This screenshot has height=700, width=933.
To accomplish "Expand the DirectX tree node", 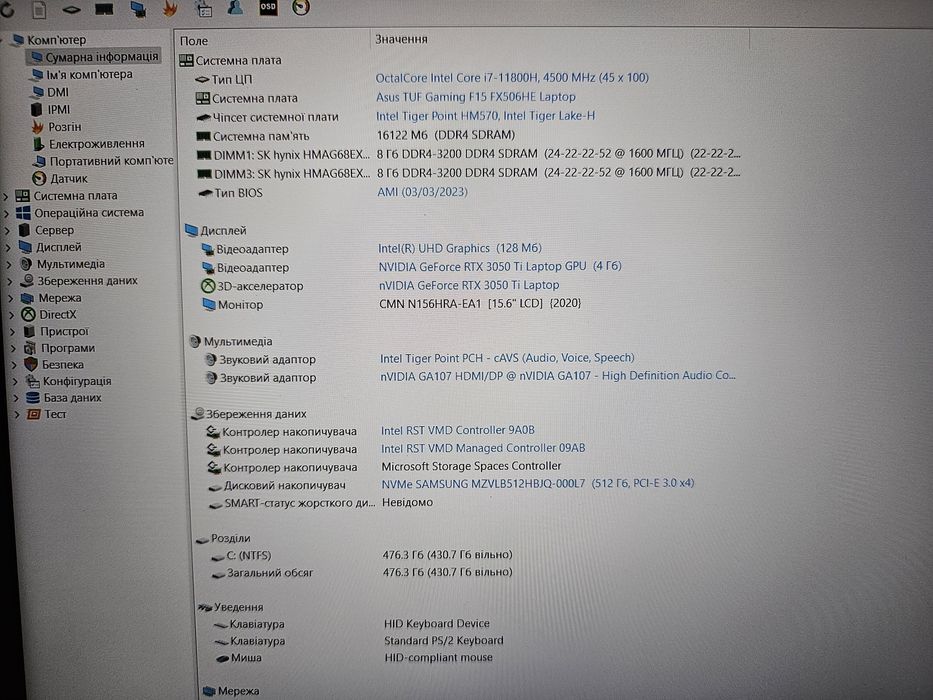I will tap(12, 315).
